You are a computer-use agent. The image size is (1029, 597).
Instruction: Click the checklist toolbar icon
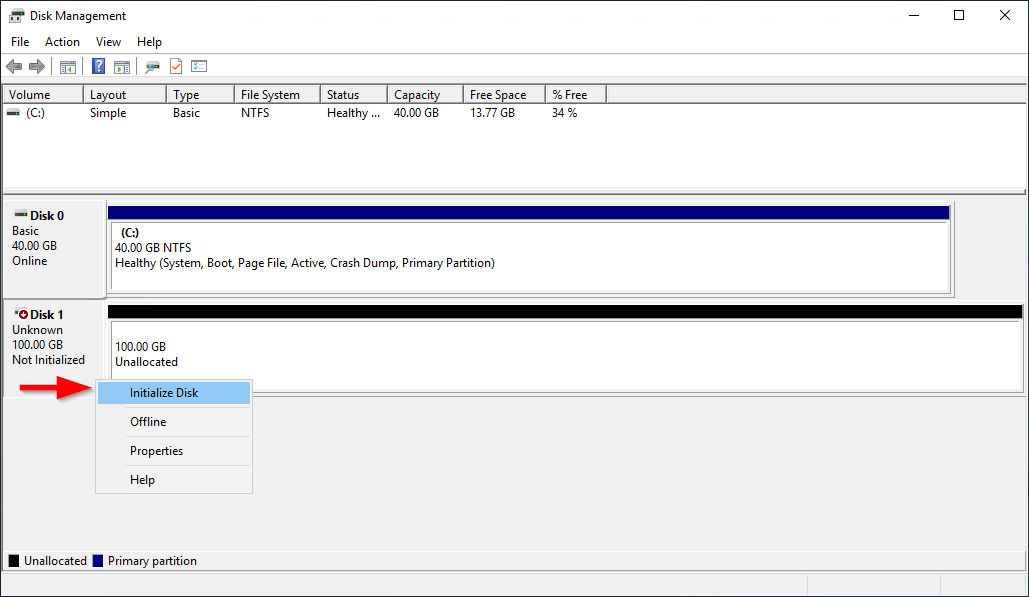198,66
